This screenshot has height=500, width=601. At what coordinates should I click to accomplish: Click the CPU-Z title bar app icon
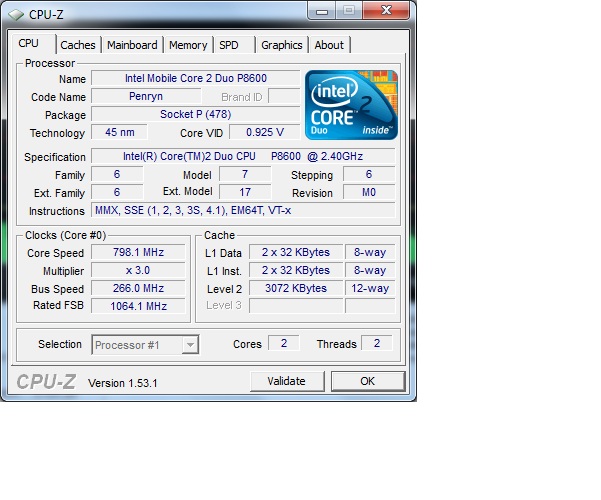pyautogui.click(x=16, y=15)
